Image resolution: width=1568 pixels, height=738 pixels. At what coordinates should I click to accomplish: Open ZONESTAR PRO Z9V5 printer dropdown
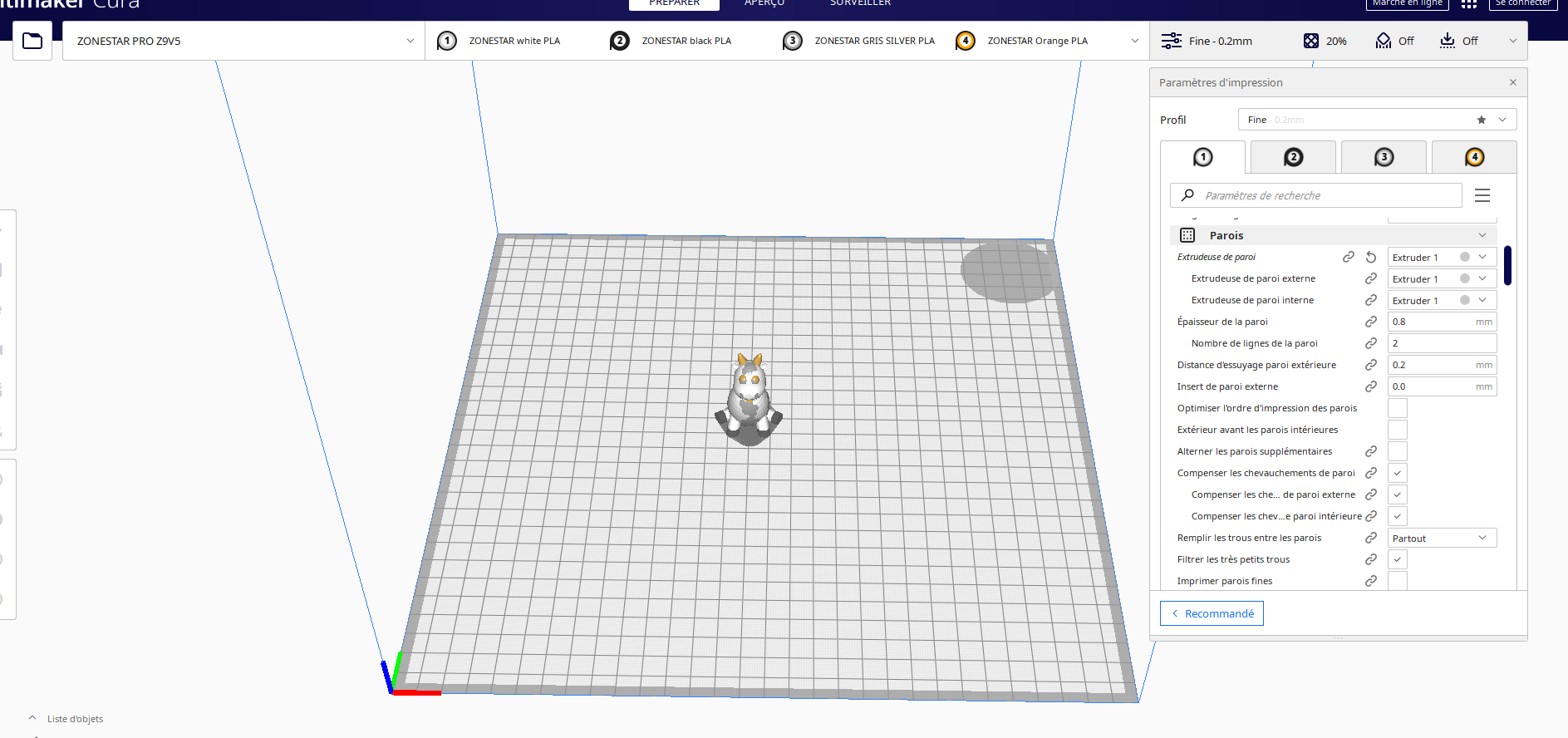point(243,41)
